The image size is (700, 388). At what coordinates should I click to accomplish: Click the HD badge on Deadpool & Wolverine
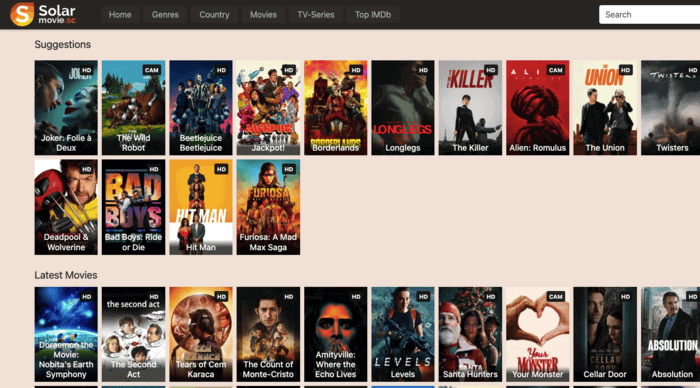pos(87,169)
